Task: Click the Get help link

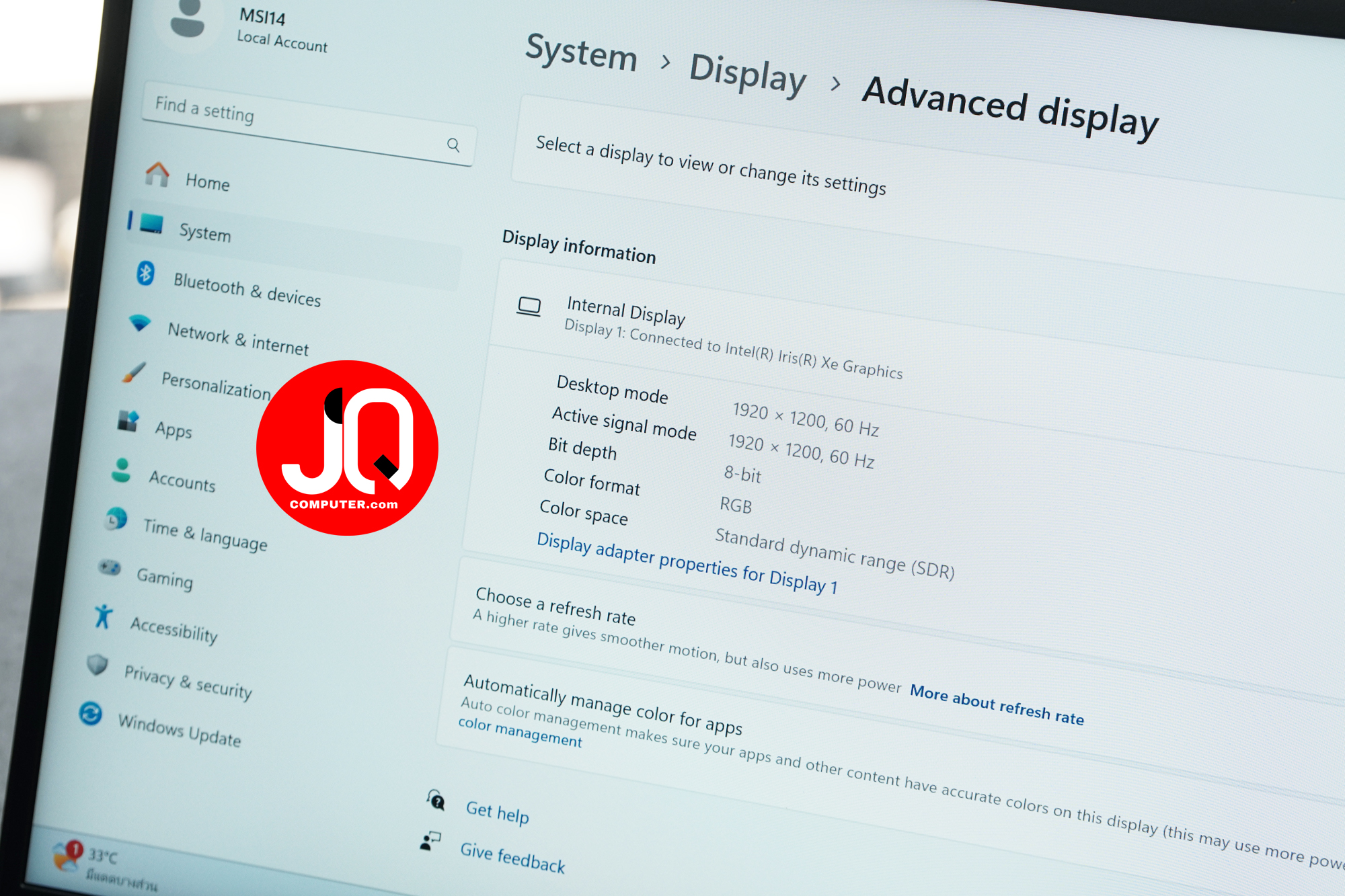Action: pyautogui.click(x=497, y=812)
